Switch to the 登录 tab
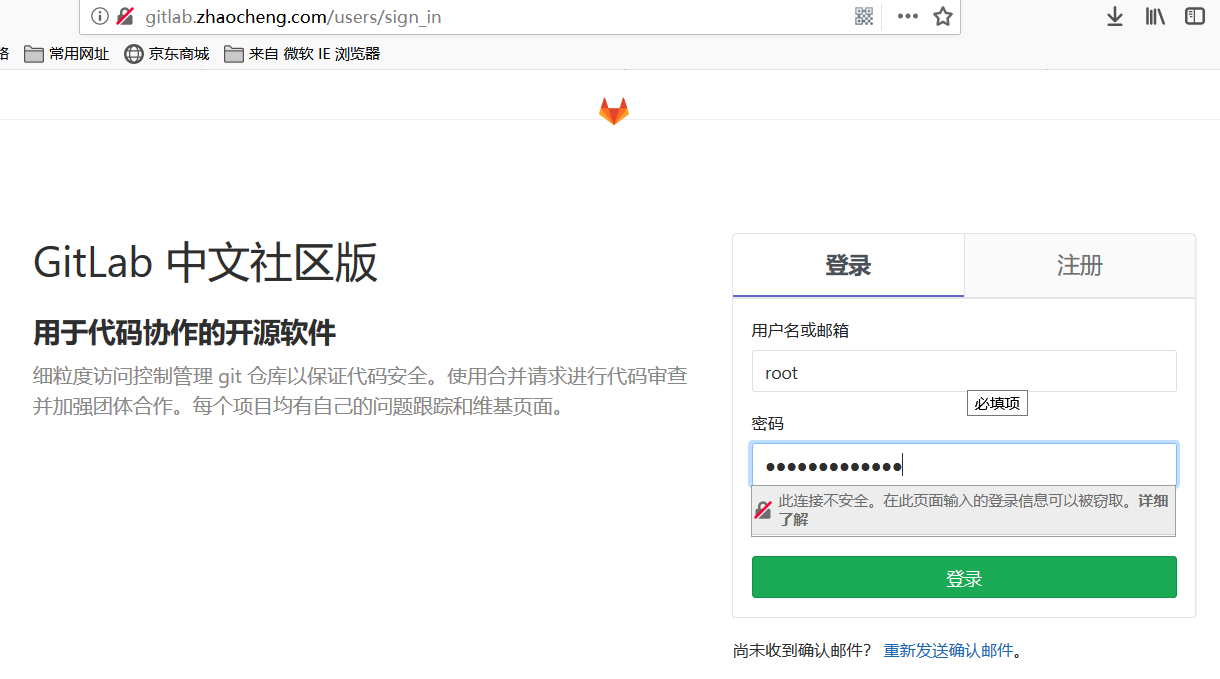1220x679 pixels. (848, 265)
